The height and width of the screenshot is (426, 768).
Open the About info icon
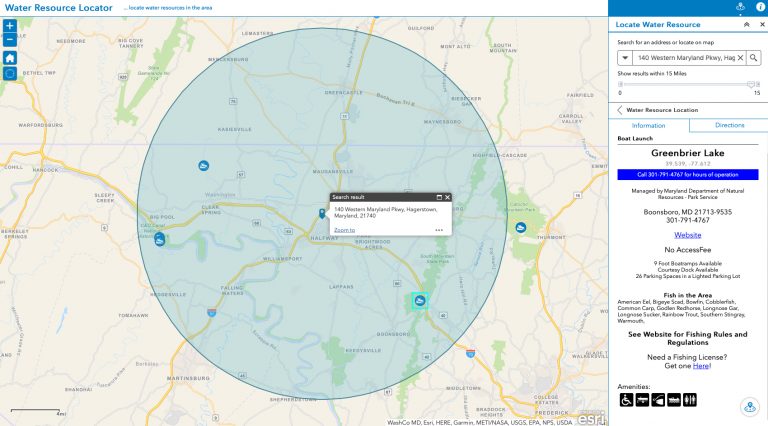coord(760,7)
